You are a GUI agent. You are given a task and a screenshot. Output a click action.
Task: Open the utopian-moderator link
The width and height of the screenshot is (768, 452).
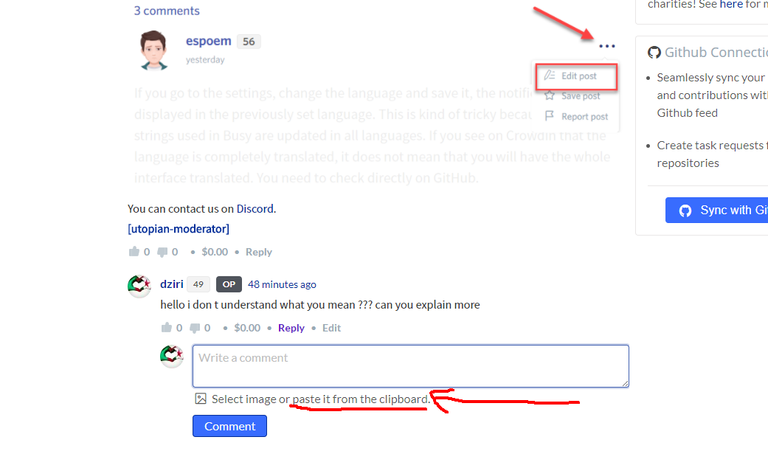point(178,229)
